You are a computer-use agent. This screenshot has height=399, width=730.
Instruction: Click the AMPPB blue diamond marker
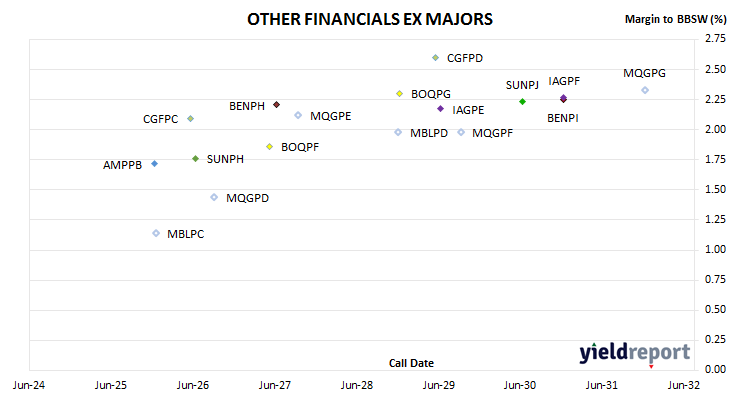click(x=155, y=164)
